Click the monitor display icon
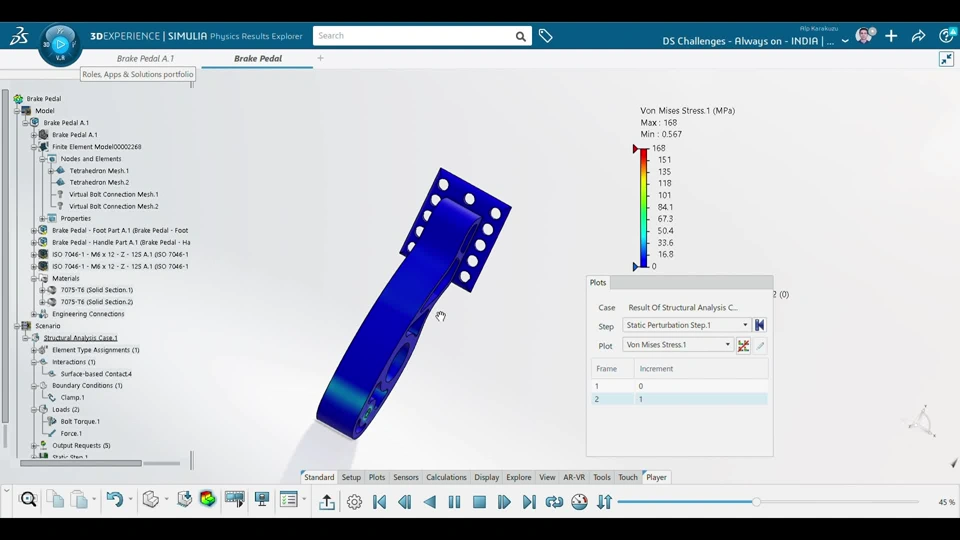 [x=262, y=500]
